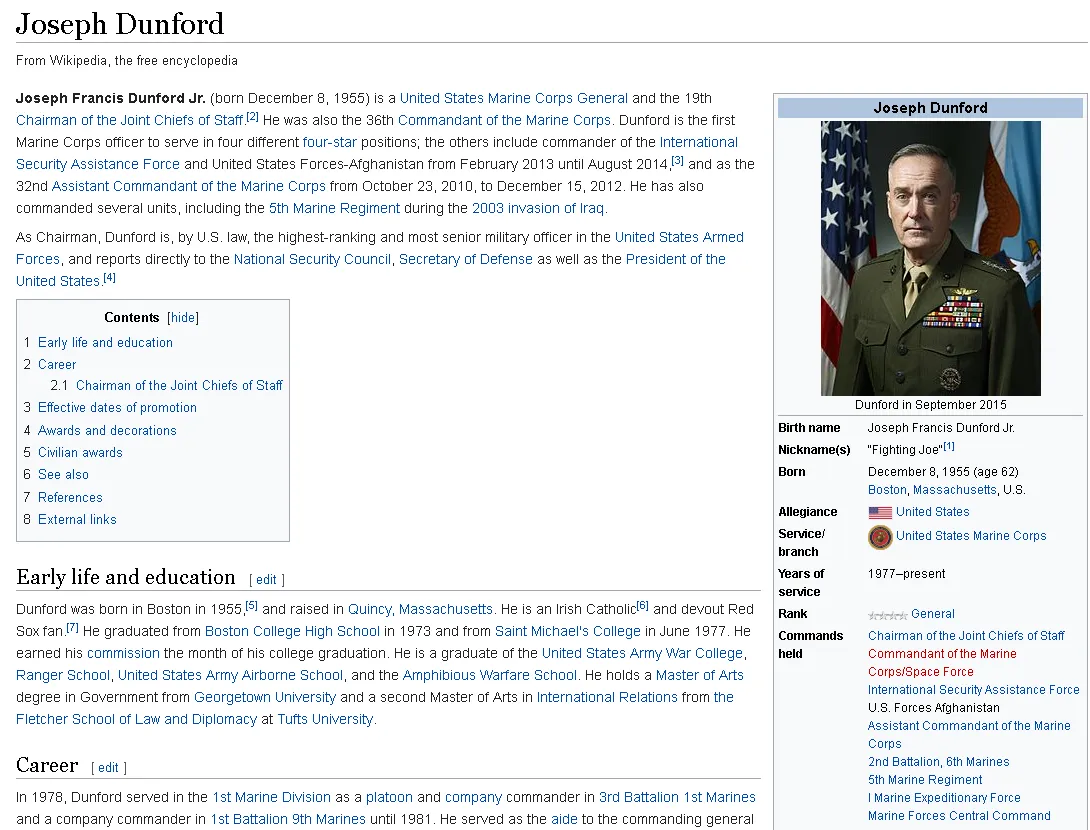
Task: Go to Awards and decorations section
Action: pos(107,430)
